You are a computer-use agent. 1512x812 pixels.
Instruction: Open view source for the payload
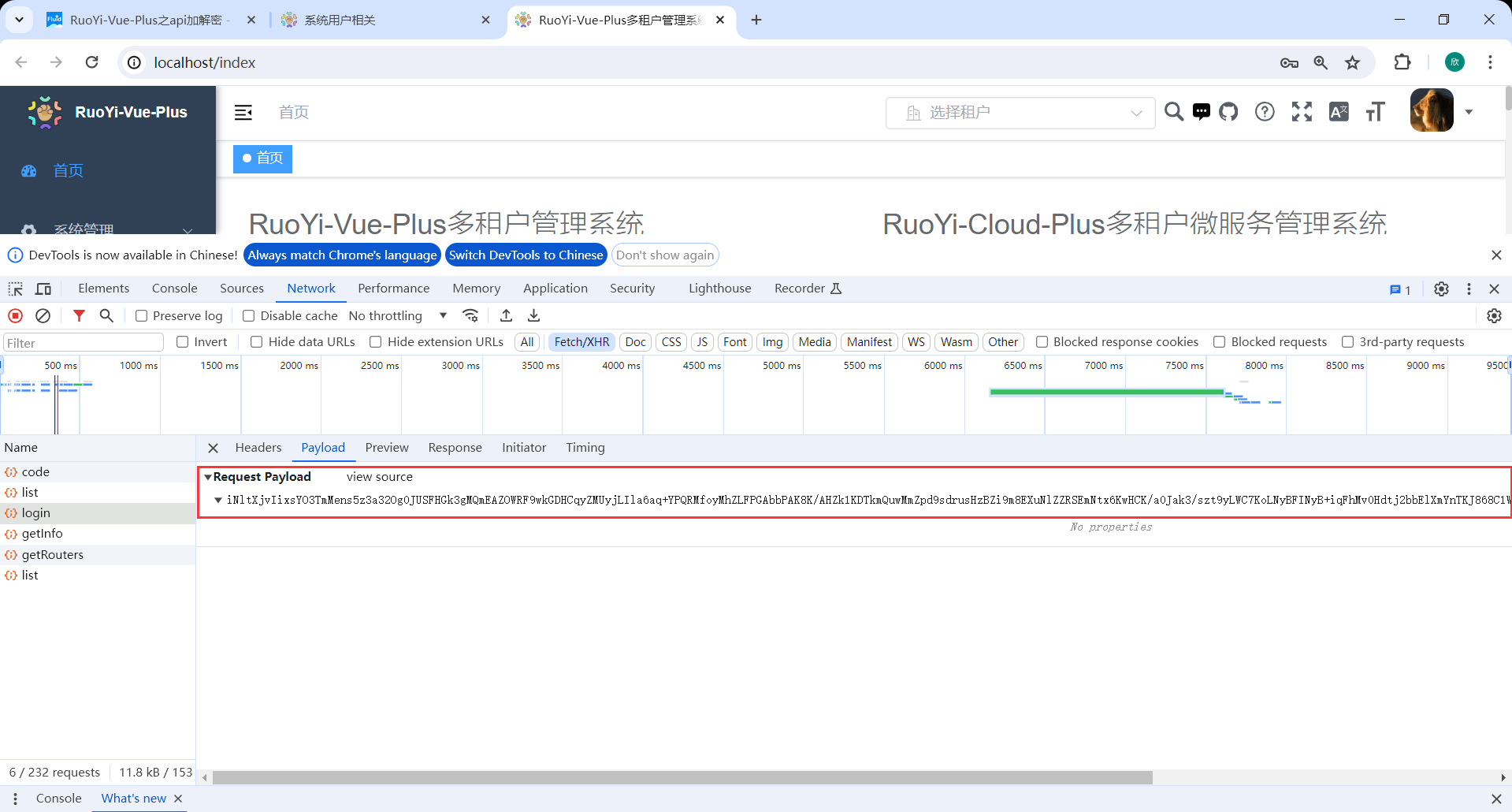pos(379,477)
